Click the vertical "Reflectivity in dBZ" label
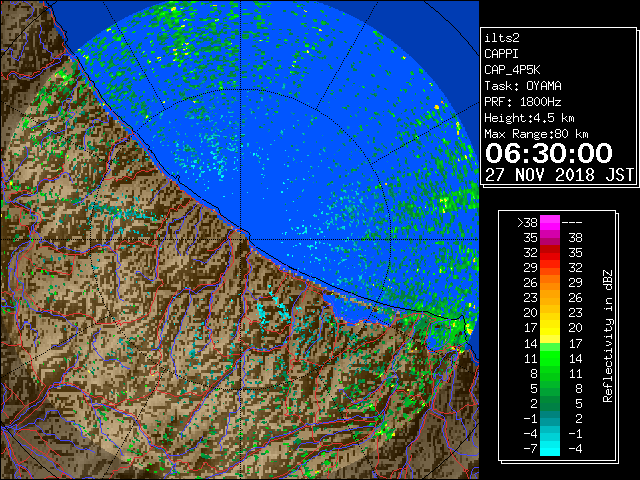This screenshot has height=480, width=640. tap(608, 336)
